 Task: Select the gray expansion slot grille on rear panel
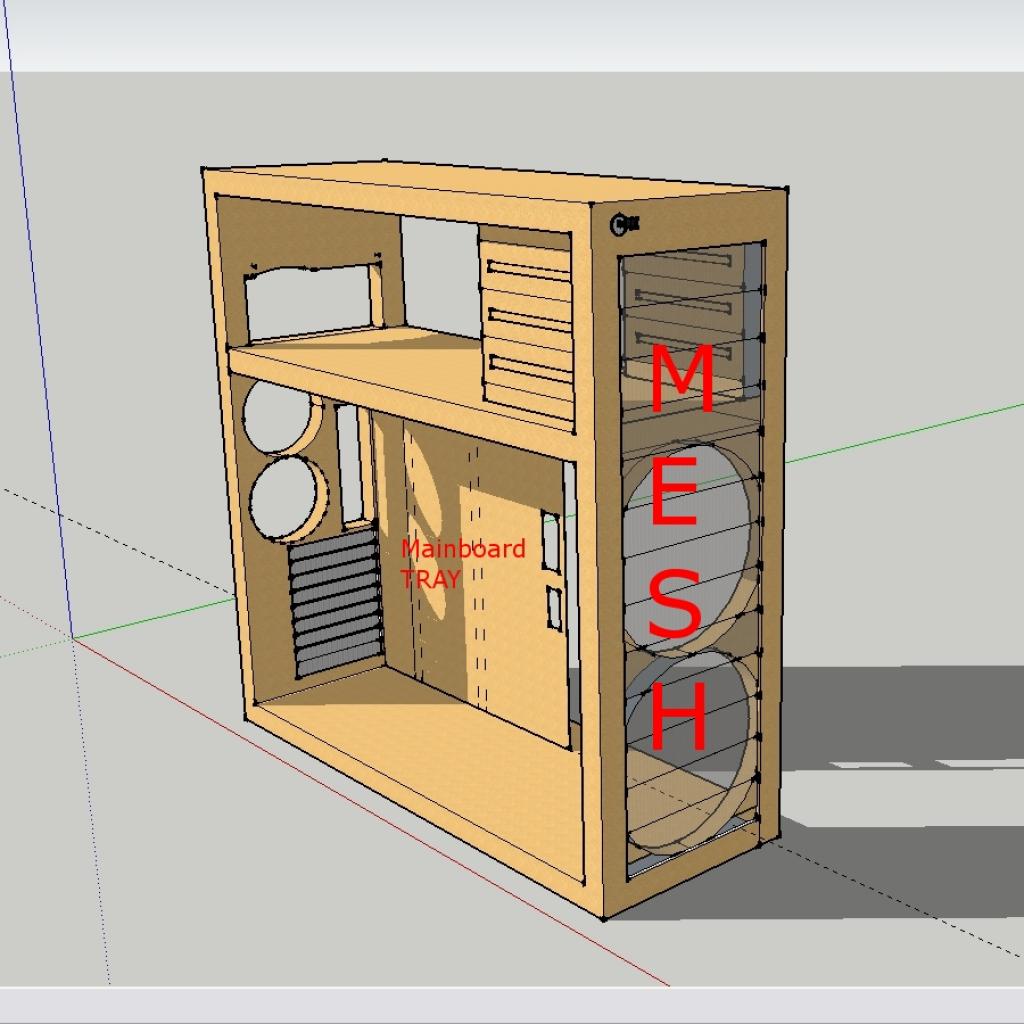tap(336, 601)
